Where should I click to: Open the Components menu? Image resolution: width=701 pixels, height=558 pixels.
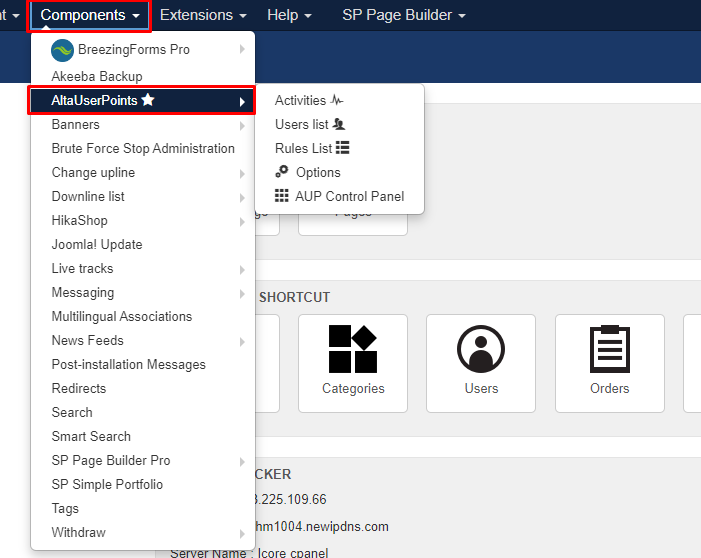[90, 15]
